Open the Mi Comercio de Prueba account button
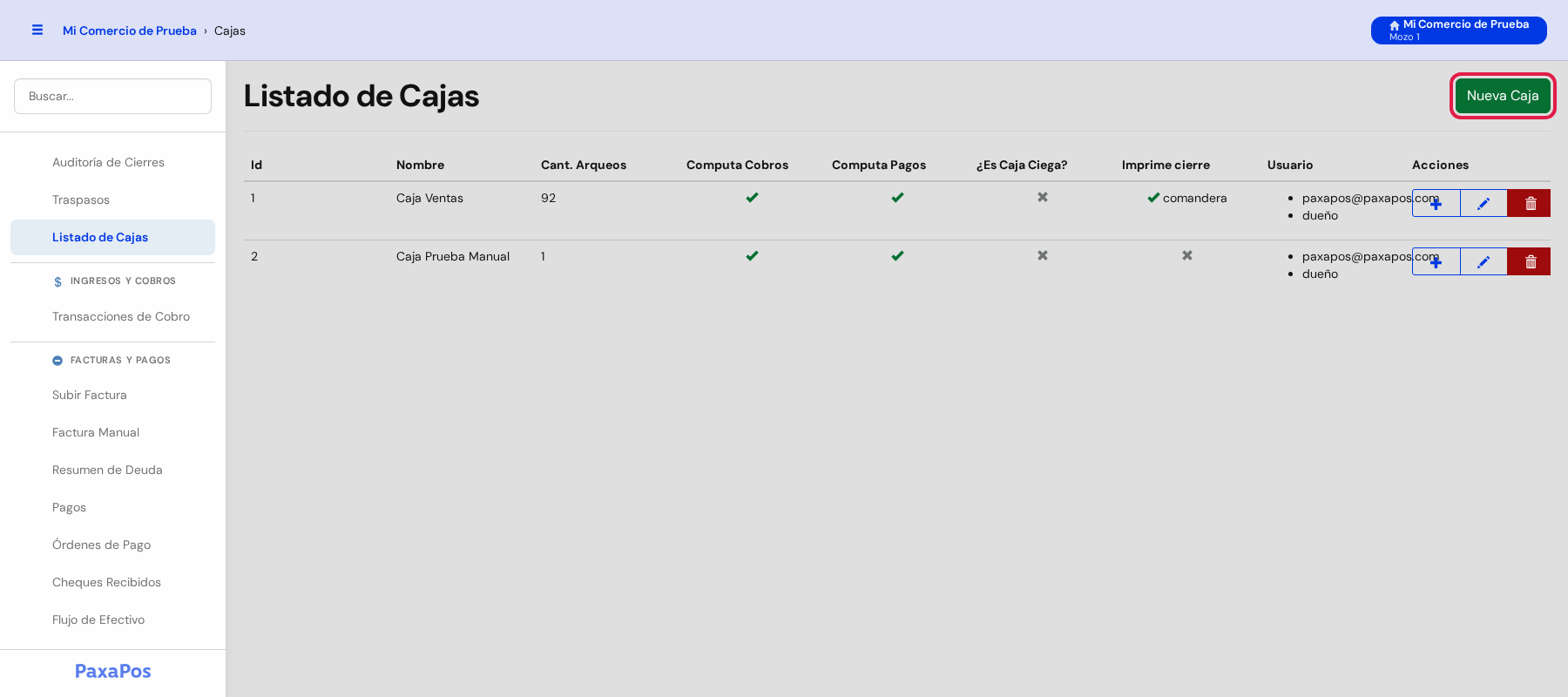 click(x=1459, y=30)
